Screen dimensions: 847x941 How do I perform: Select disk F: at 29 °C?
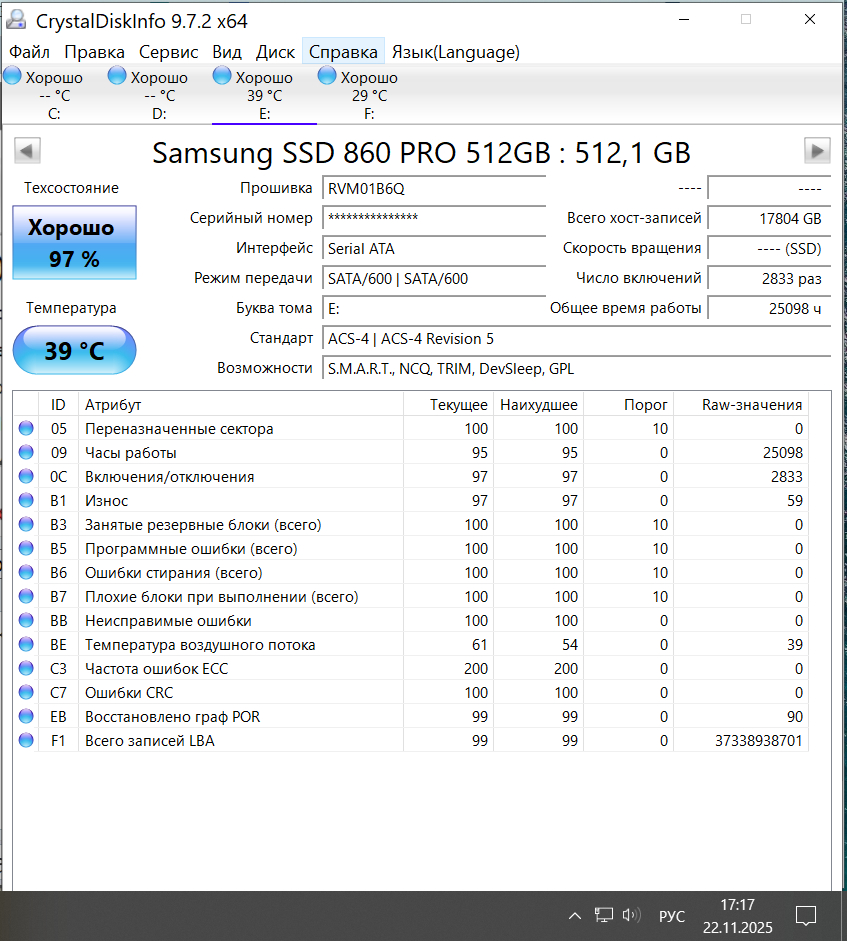369,94
